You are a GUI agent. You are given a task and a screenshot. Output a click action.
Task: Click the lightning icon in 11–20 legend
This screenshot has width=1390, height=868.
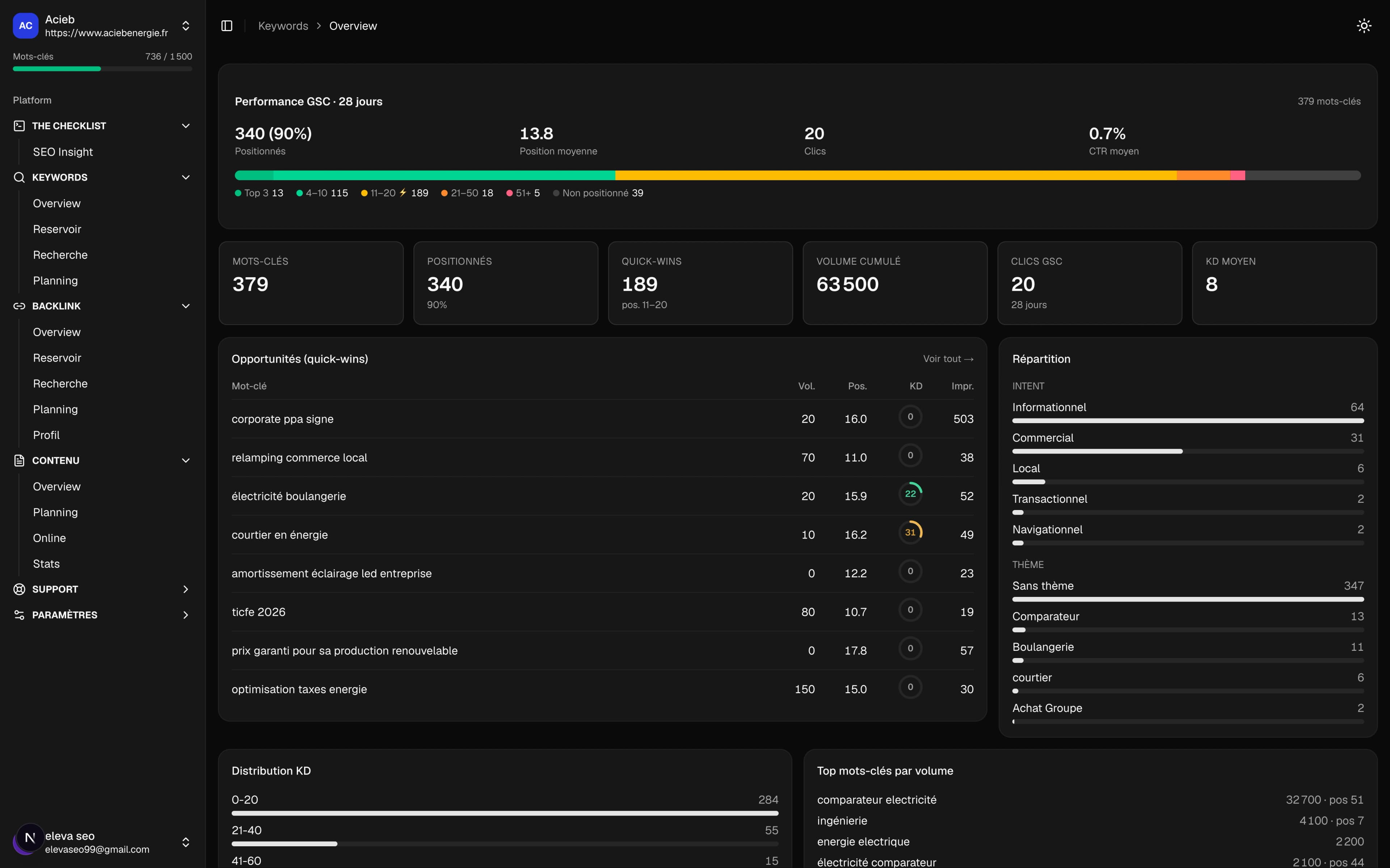[403, 192]
